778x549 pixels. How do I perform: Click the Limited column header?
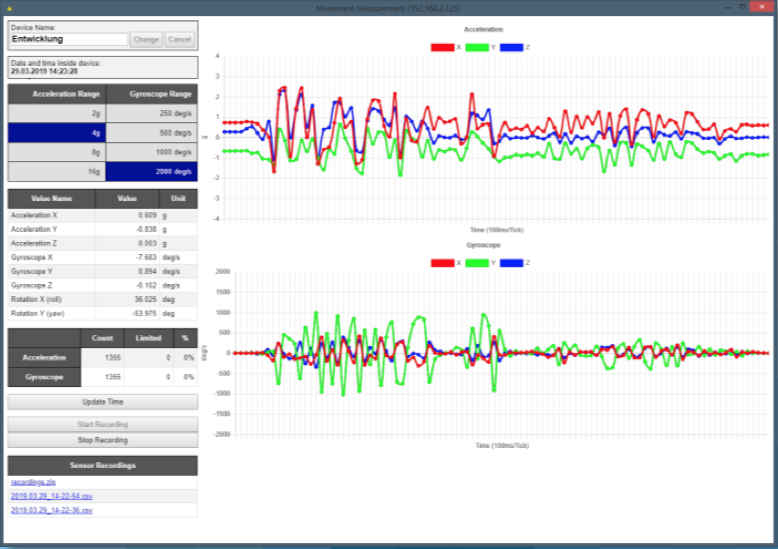click(x=149, y=338)
